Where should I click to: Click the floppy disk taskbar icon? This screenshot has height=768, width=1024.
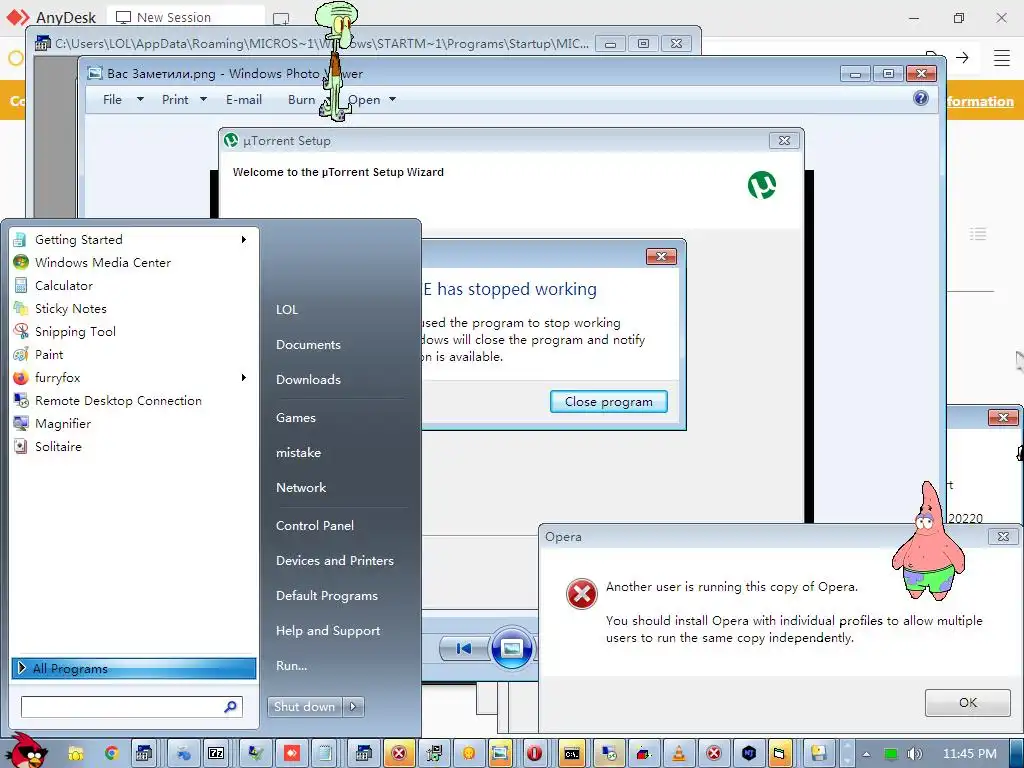pyautogui.click(x=819, y=754)
